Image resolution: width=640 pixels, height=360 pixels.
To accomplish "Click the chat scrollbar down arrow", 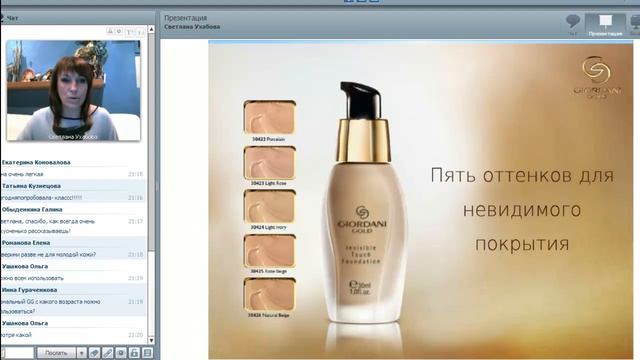I will point(151,340).
